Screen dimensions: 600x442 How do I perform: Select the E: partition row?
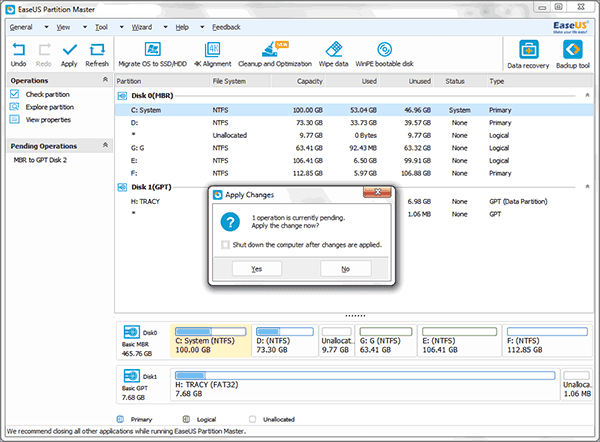click(354, 161)
